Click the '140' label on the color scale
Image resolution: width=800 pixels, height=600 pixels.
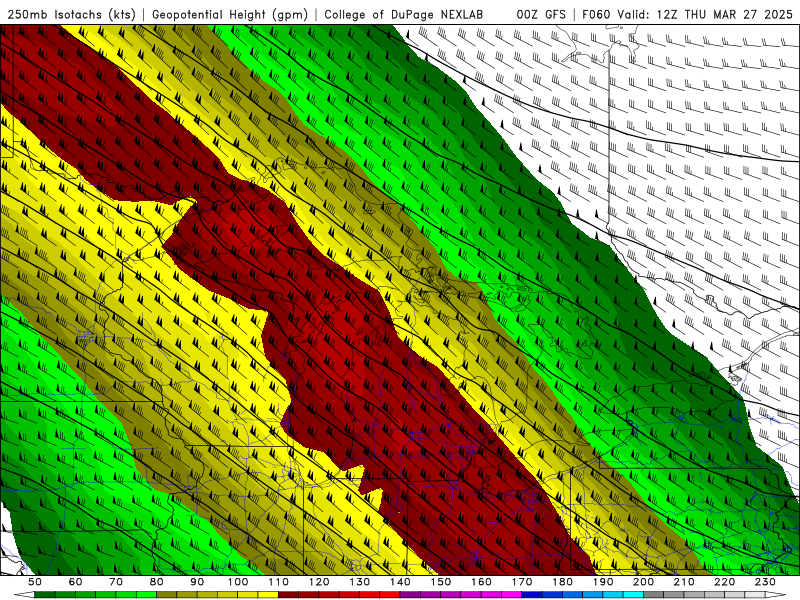tap(400, 582)
